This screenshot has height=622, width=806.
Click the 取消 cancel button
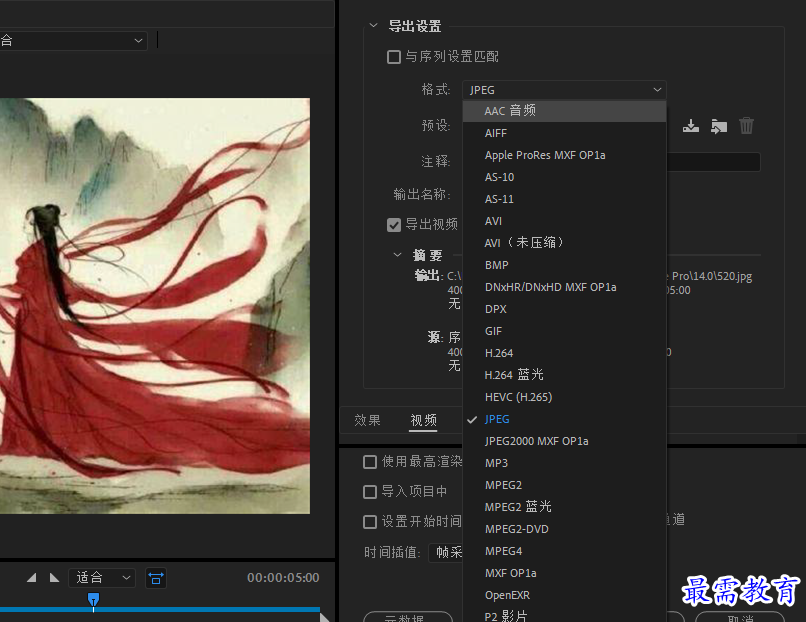point(740,617)
